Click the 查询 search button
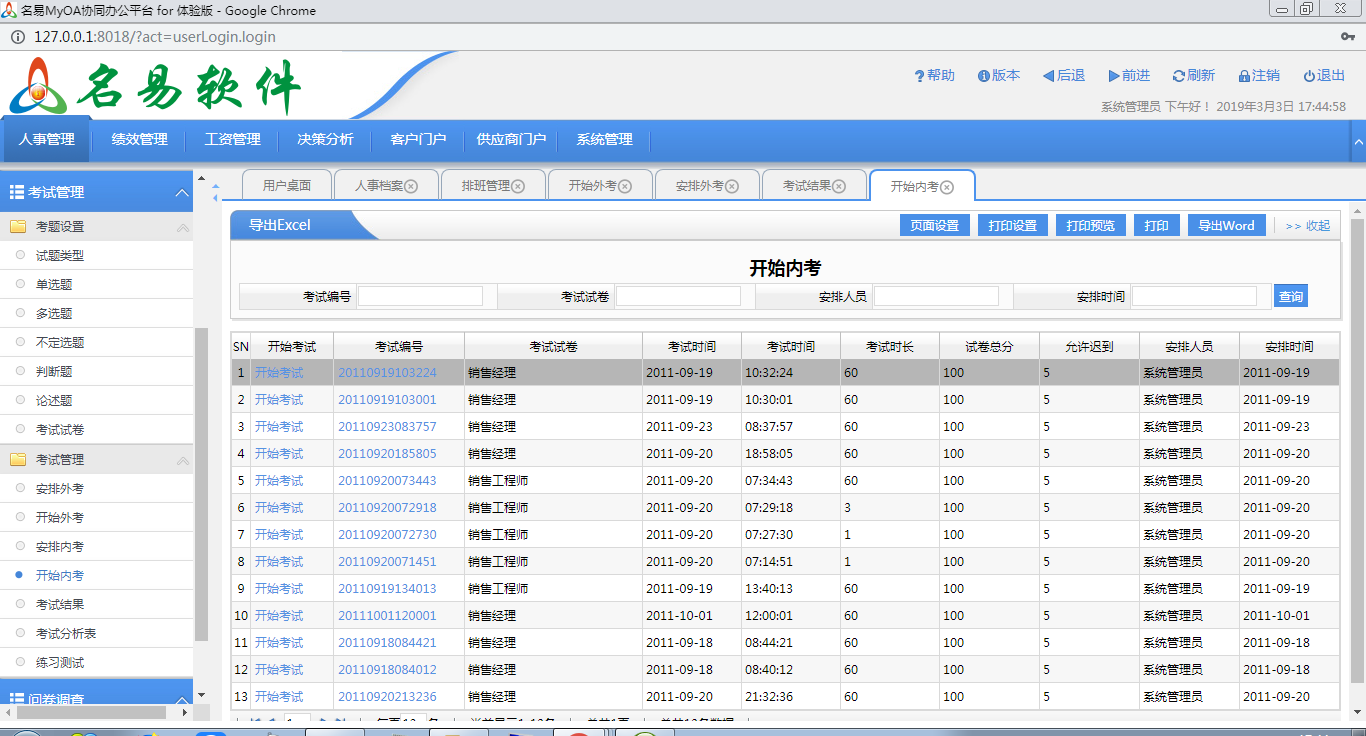This screenshot has width=1366, height=736. pos(1290,297)
